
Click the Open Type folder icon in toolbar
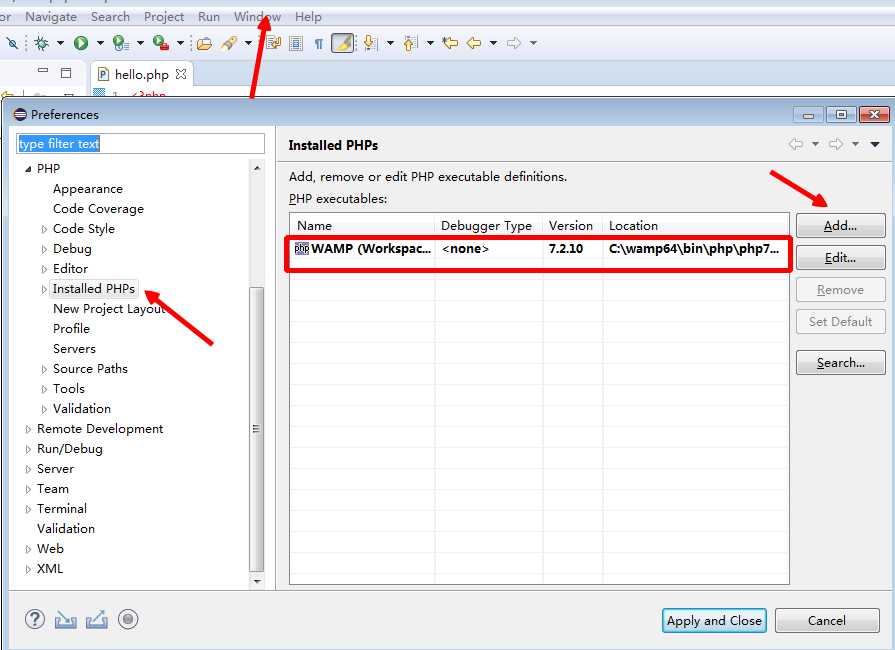point(204,43)
